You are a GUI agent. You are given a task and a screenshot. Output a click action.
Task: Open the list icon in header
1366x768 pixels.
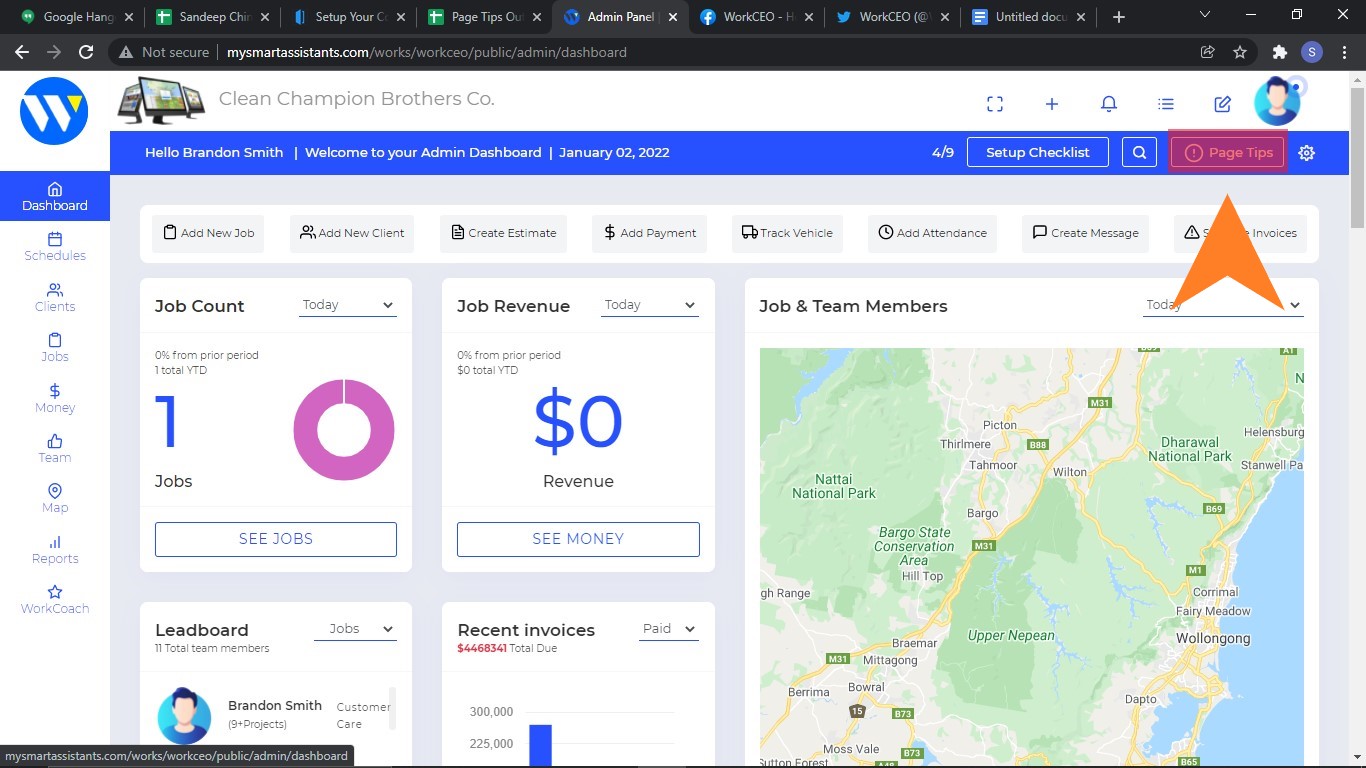point(1166,104)
